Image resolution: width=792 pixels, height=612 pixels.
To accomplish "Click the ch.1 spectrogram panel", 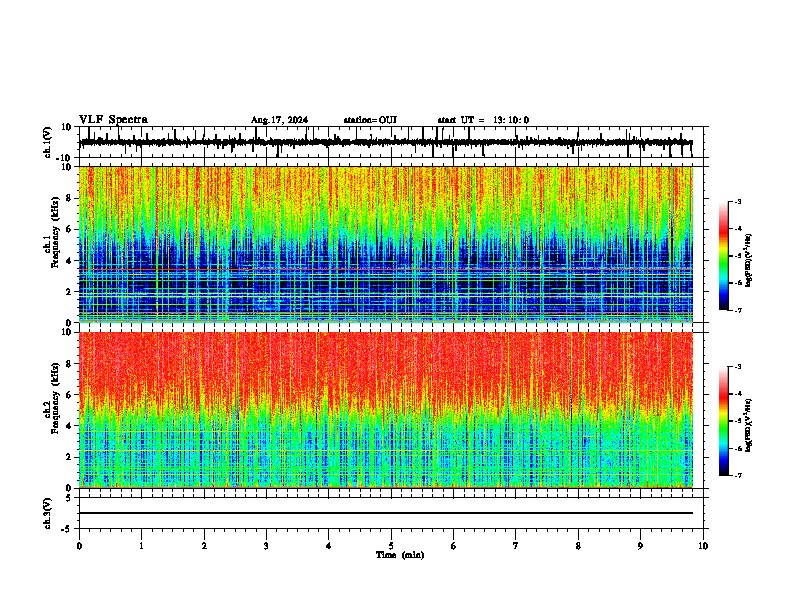I will (386, 244).
